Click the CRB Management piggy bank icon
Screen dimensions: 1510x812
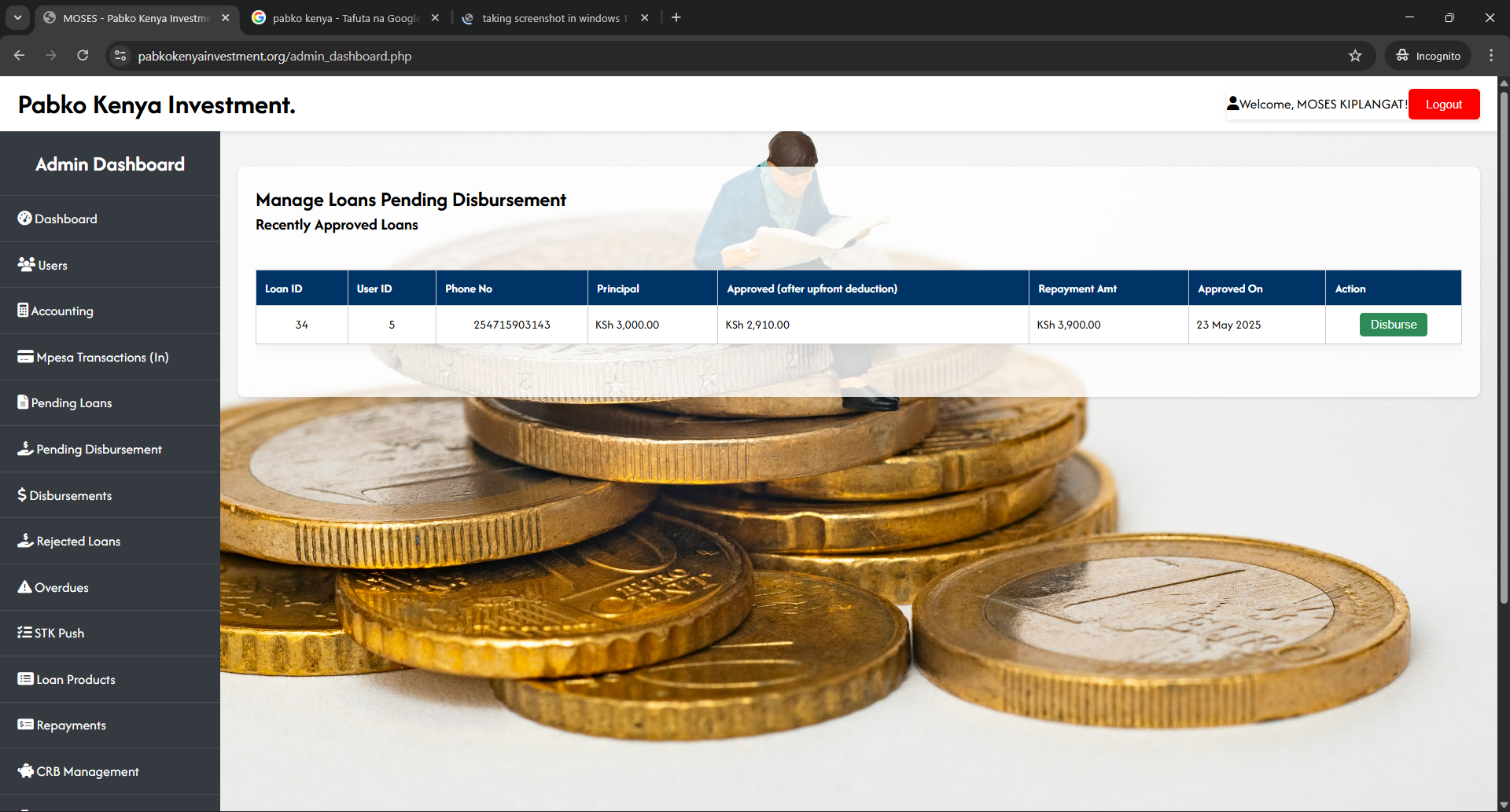[x=25, y=771]
